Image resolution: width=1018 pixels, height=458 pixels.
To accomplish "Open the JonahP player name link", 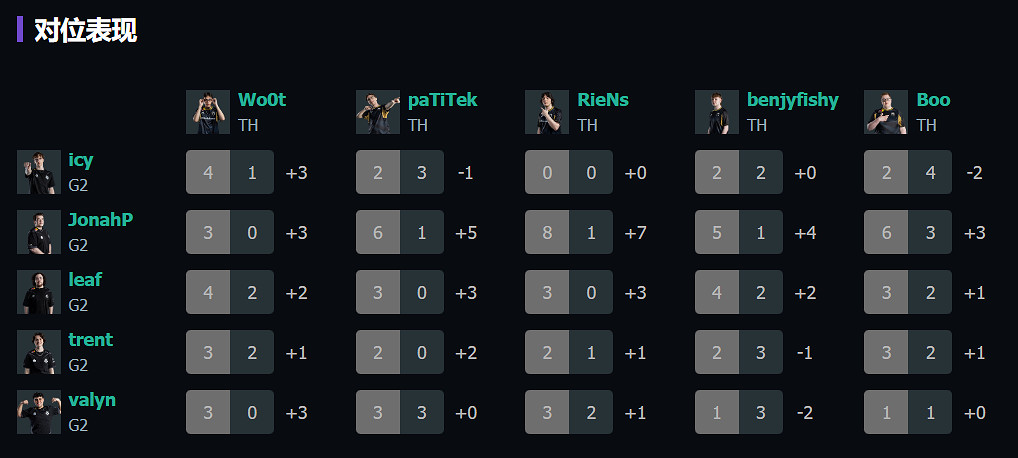I will tap(100, 220).
